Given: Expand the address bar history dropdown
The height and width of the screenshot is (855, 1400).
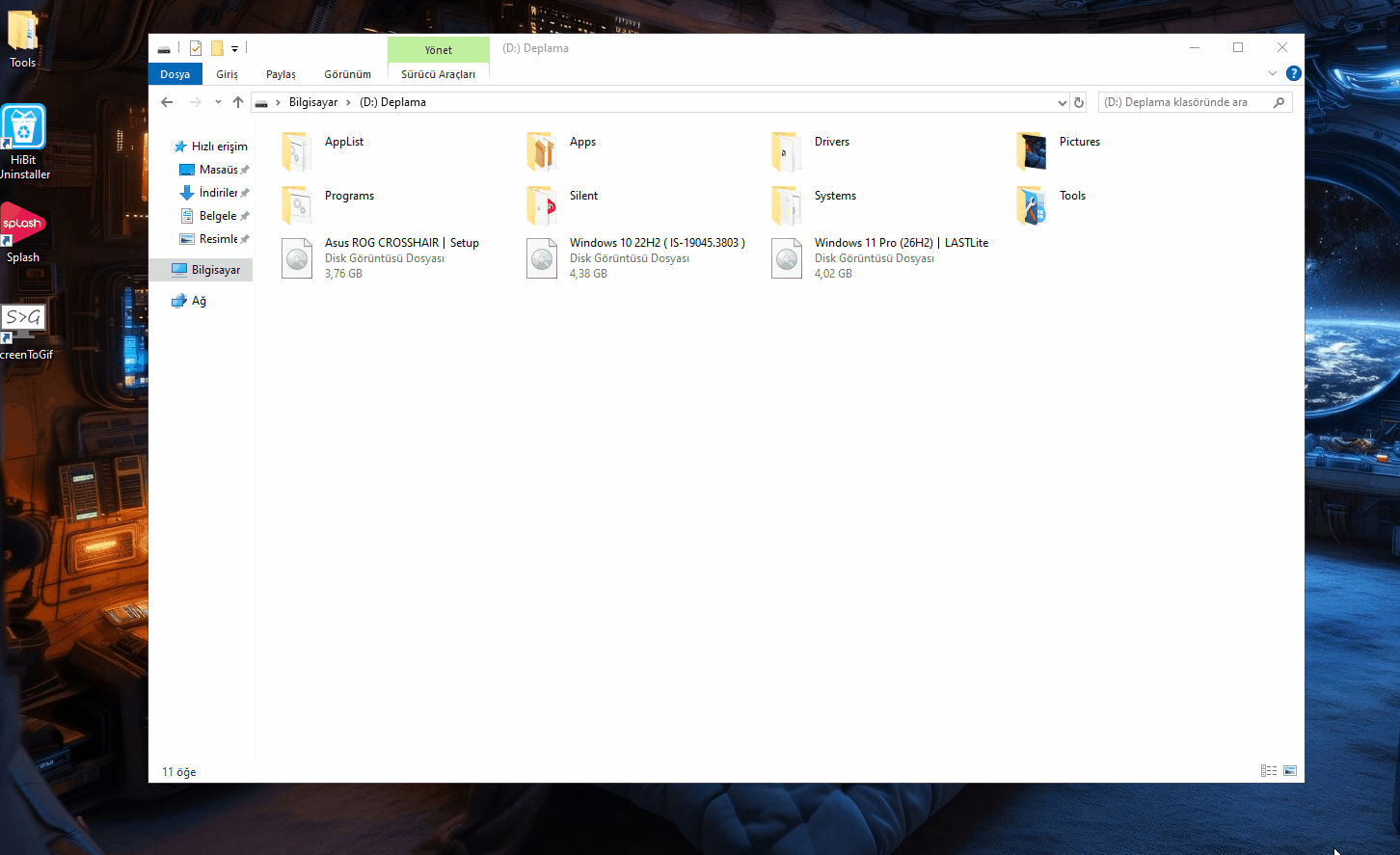Looking at the screenshot, I should point(1063,102).
